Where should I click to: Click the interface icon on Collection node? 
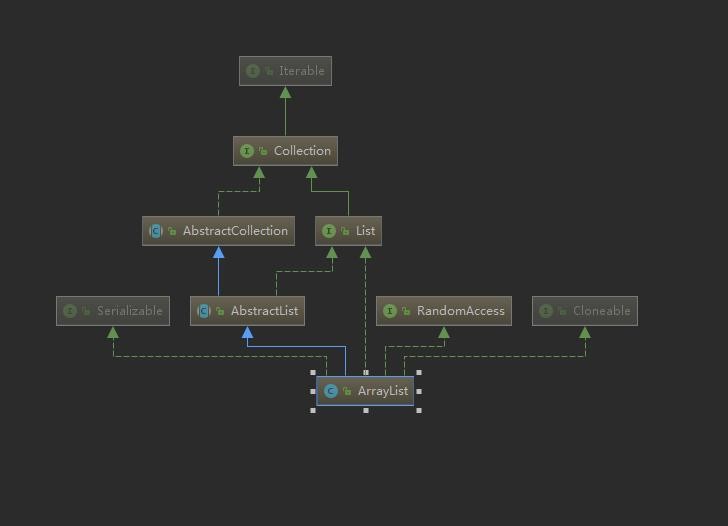pyautogui.click(x=247, y=151)
